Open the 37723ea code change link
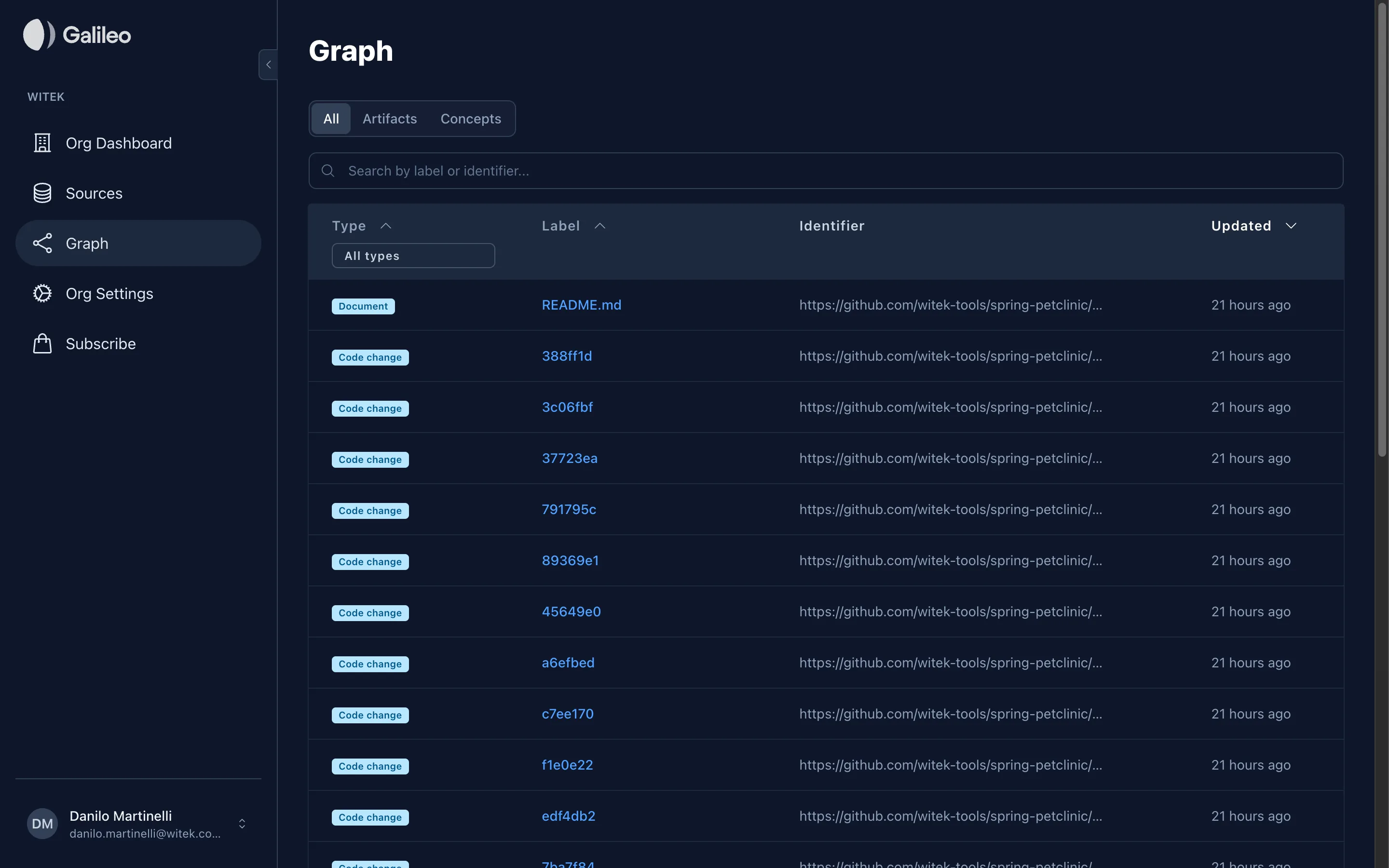This screenshot has height=868, width=1389. coord(570,458)
